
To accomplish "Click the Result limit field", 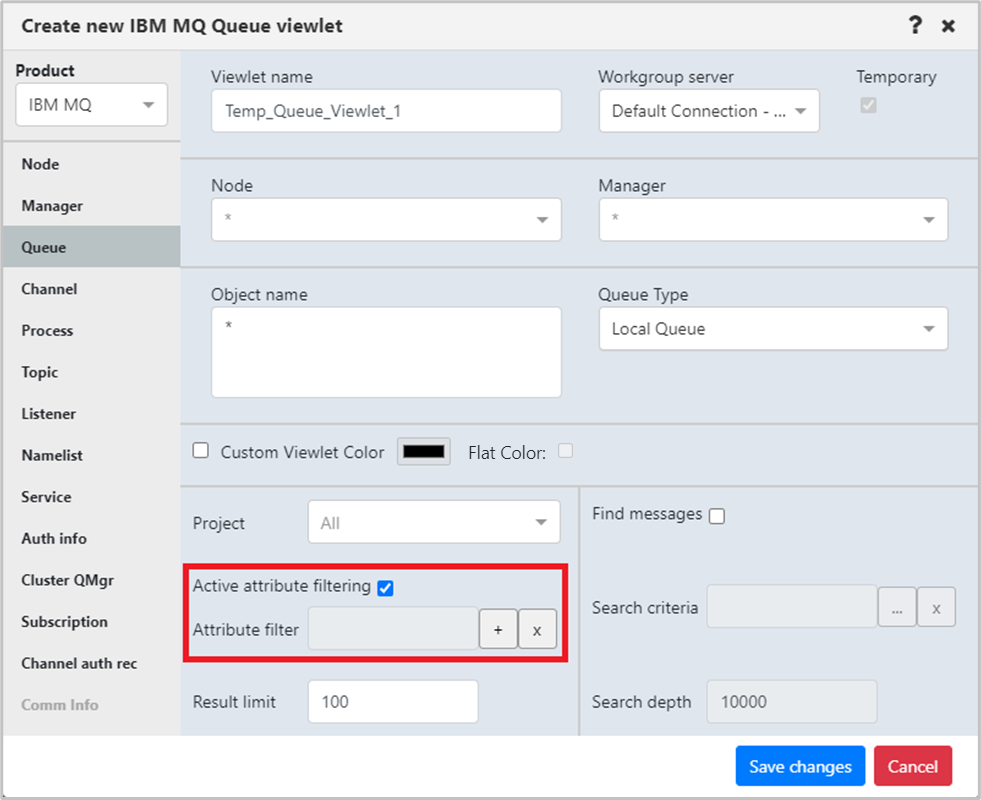I will [x=393, y=702].
